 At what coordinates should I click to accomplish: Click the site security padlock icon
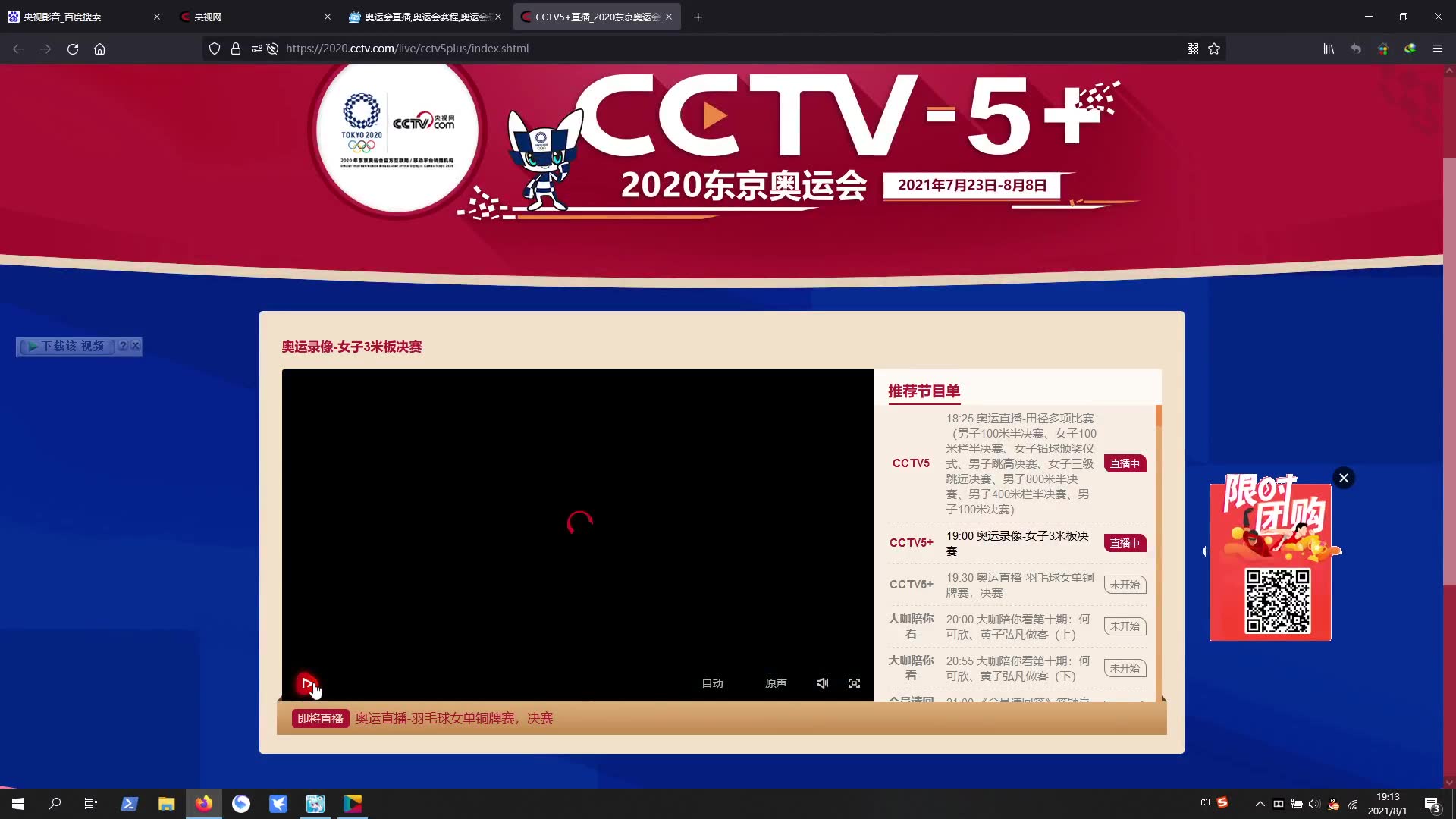click(x=236, y=49)
